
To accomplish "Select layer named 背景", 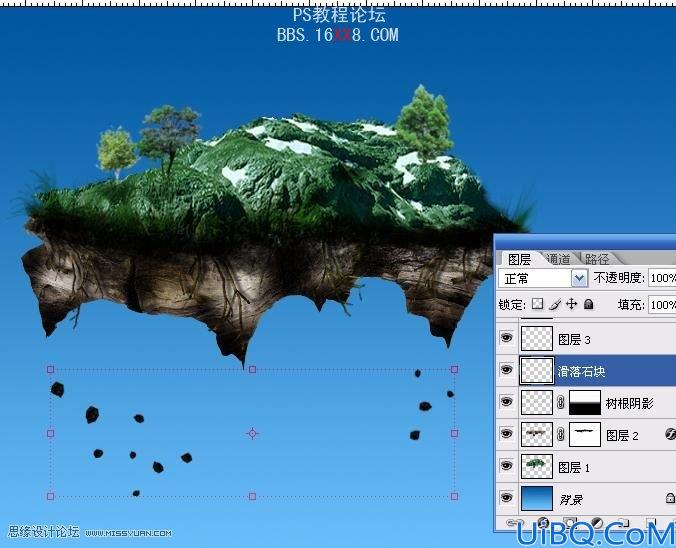I will pos(571,499).
